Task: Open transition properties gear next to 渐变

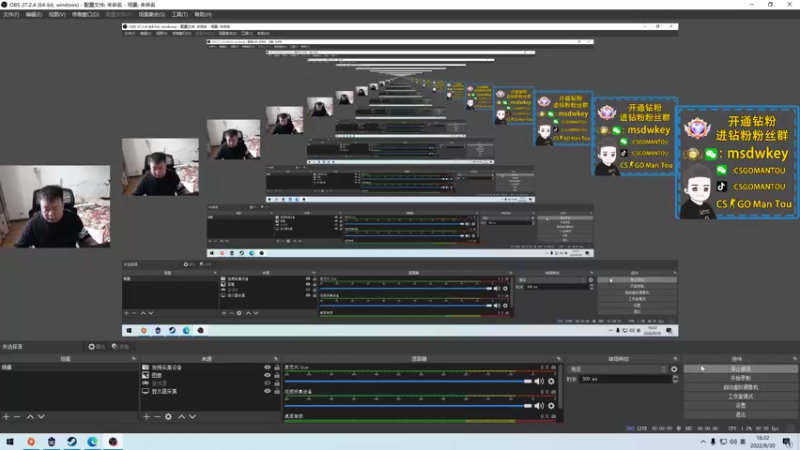Action: tap(674, 369)
